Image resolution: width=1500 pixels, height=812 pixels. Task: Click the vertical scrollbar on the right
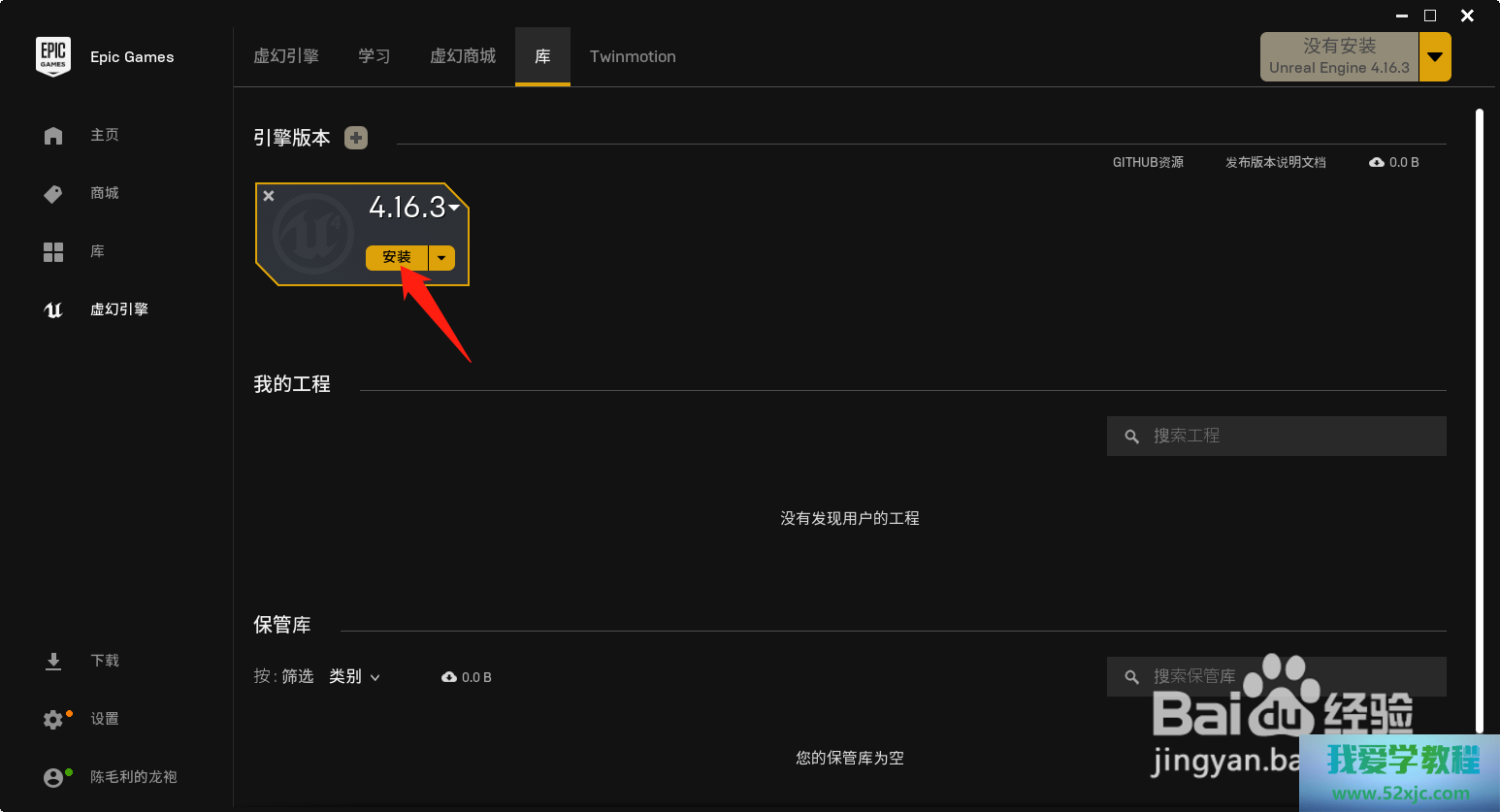[x=1480, y=417]
